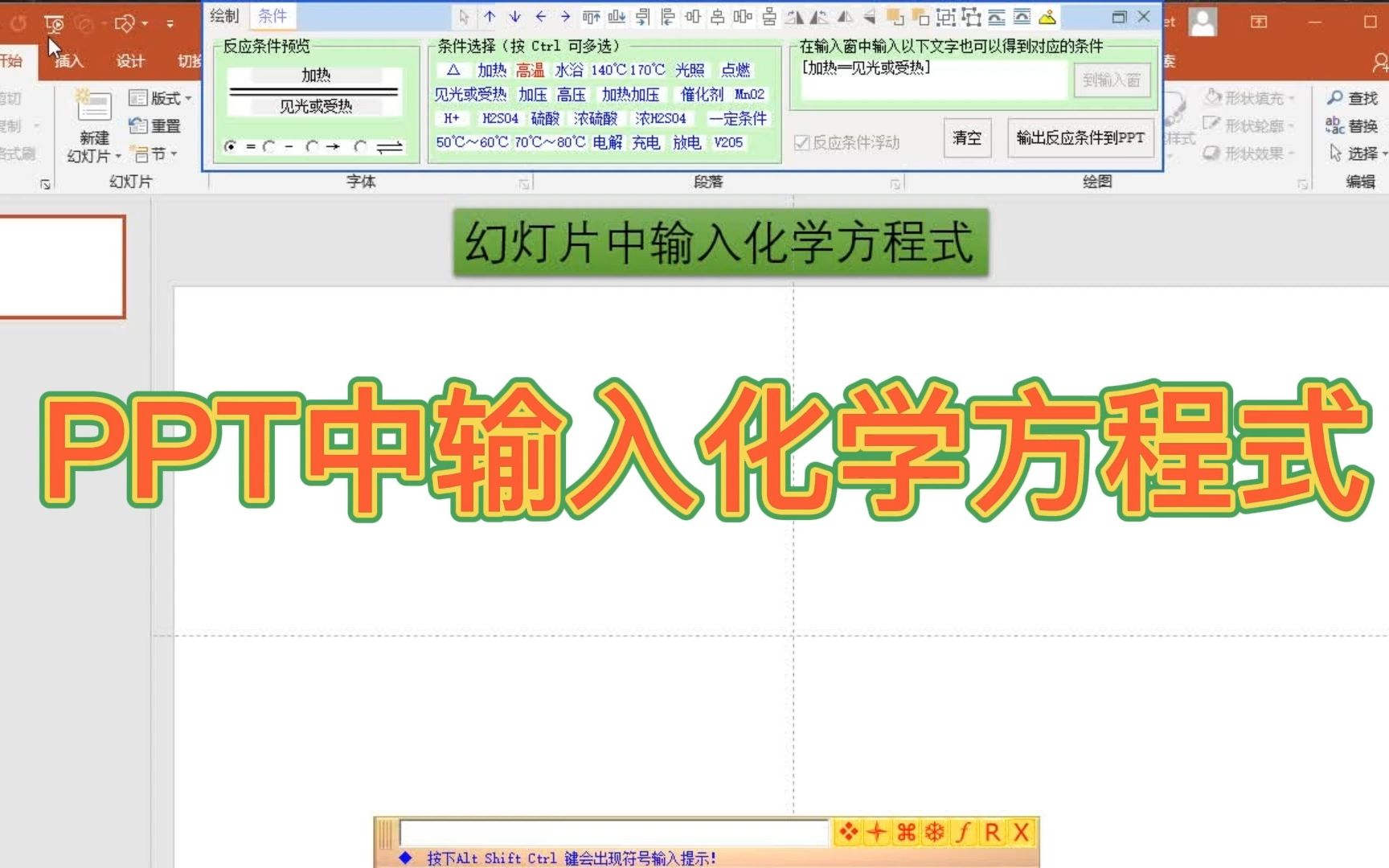Open the 形状填充 dropdown
1389x868 pixels.
pos(1248,98)
